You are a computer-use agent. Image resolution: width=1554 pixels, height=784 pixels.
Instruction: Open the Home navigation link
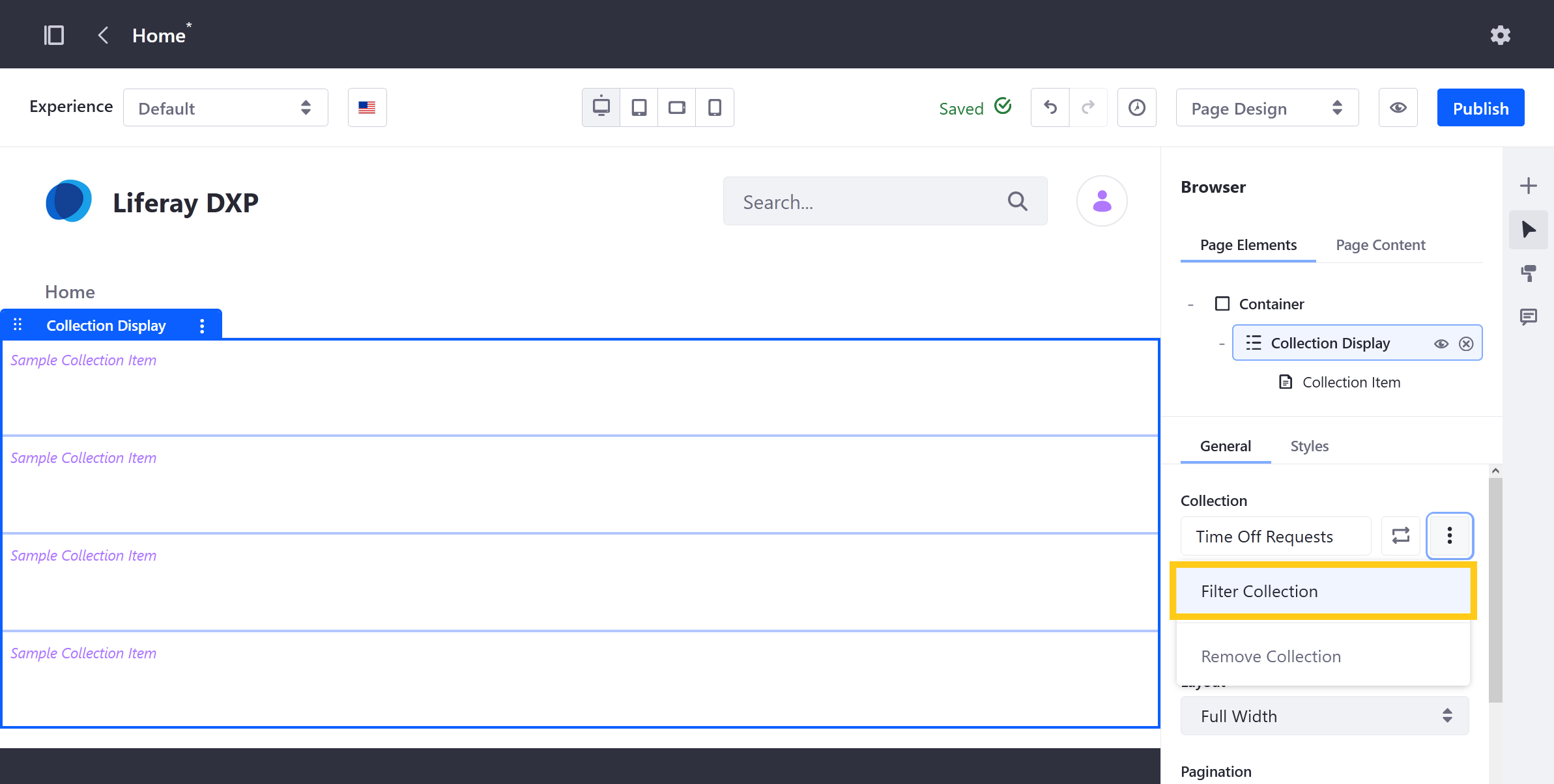click(x=70, y=292)
